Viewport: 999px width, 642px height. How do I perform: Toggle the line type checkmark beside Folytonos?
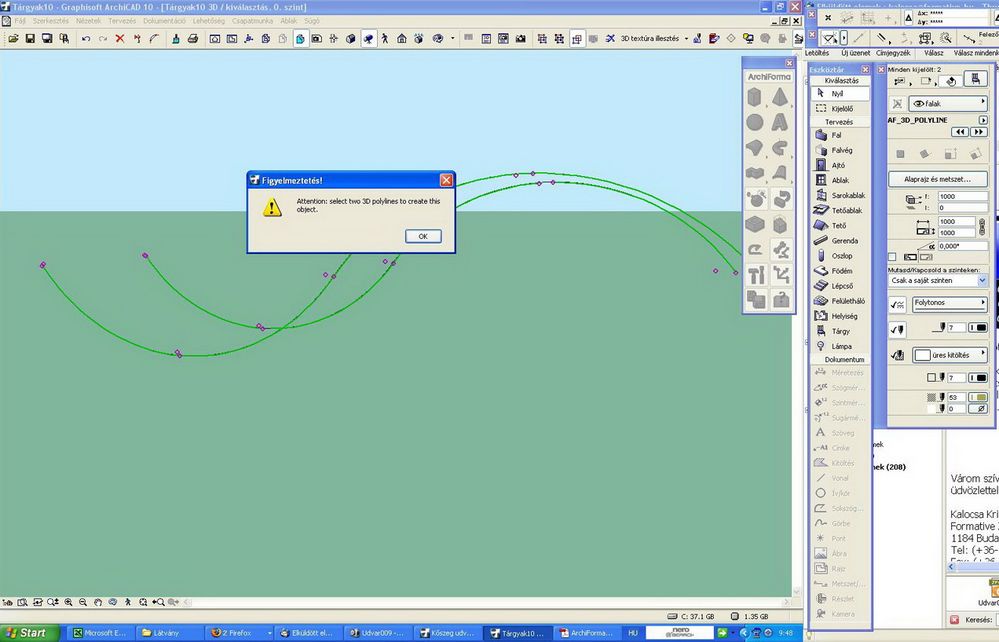tap(897, 305)
